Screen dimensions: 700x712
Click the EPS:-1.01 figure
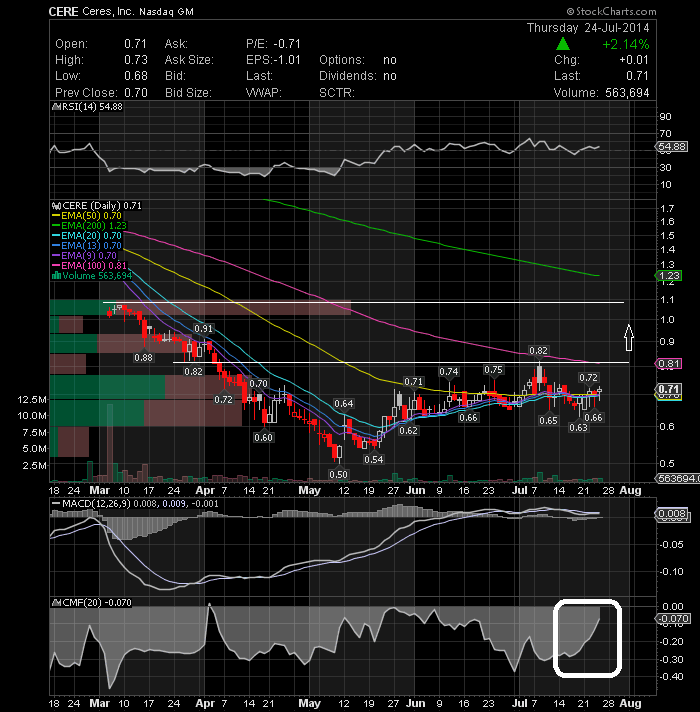(x=273, y=60)
